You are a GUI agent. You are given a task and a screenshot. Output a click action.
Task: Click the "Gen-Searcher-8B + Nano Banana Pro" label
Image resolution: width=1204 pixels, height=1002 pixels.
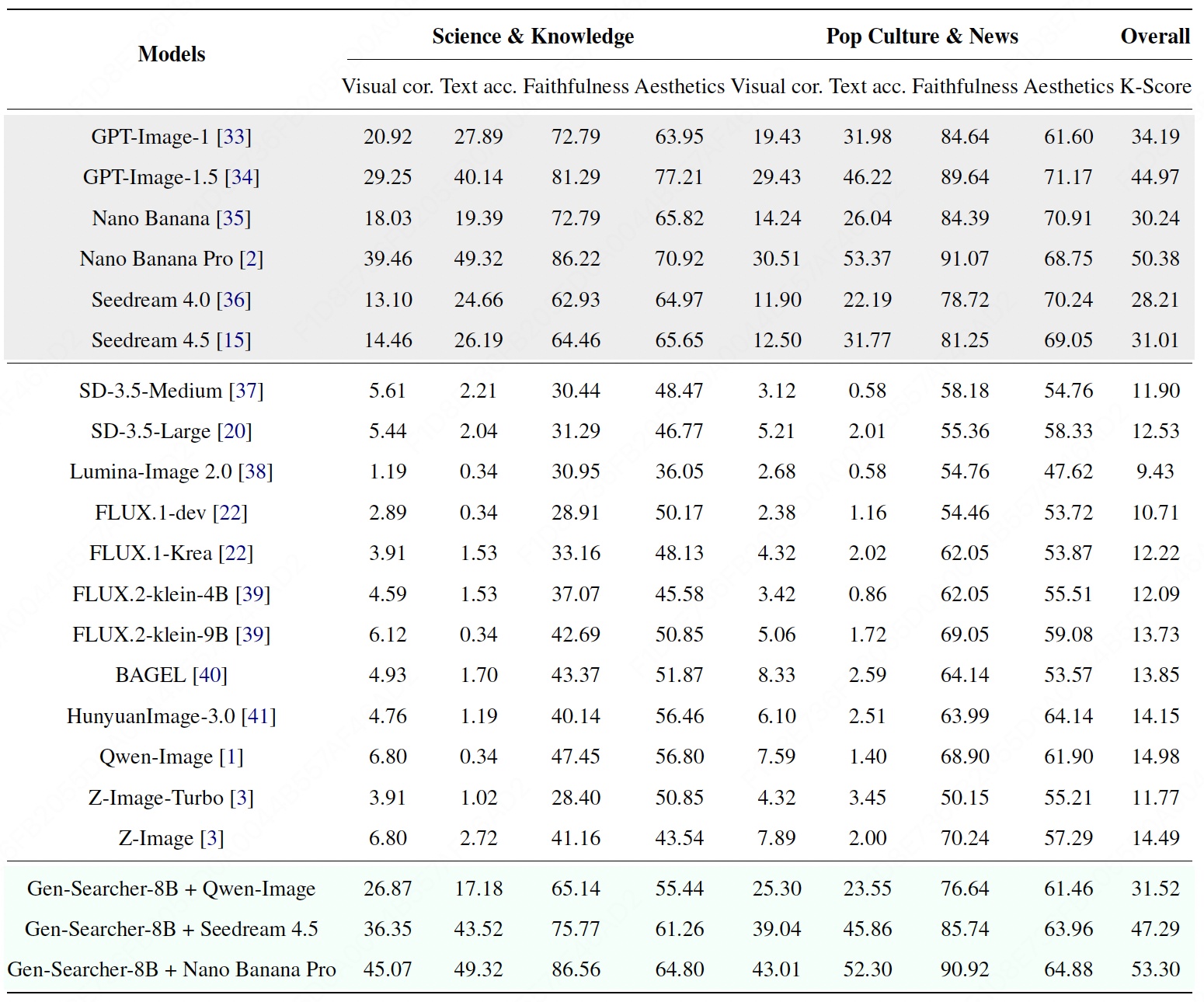tap(172, 969)
